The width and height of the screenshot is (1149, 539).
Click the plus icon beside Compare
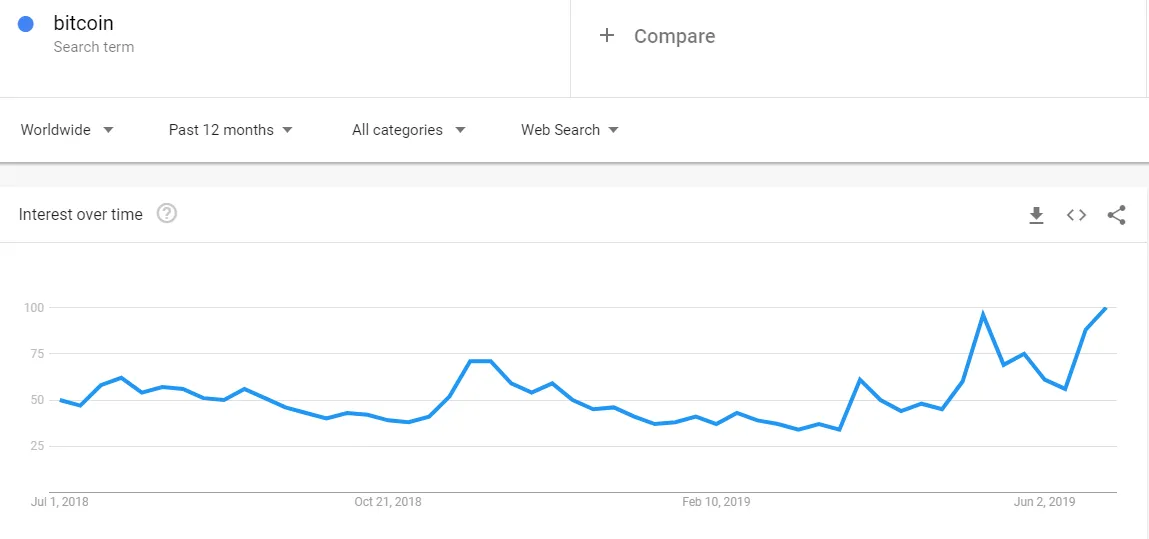click(606, 36)
